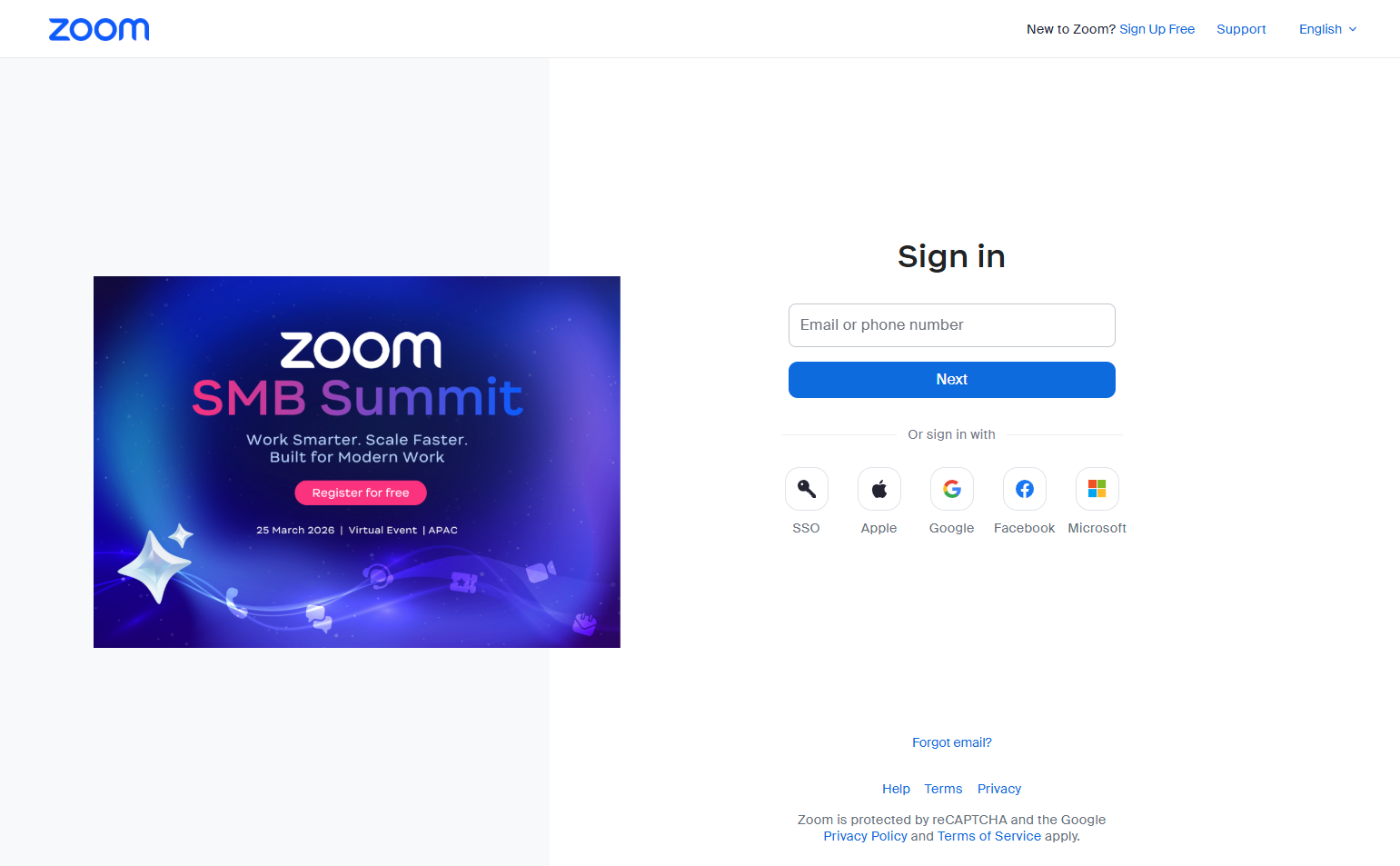
Task: Sign in with the Facebook icon
Action: point(1024,488)
